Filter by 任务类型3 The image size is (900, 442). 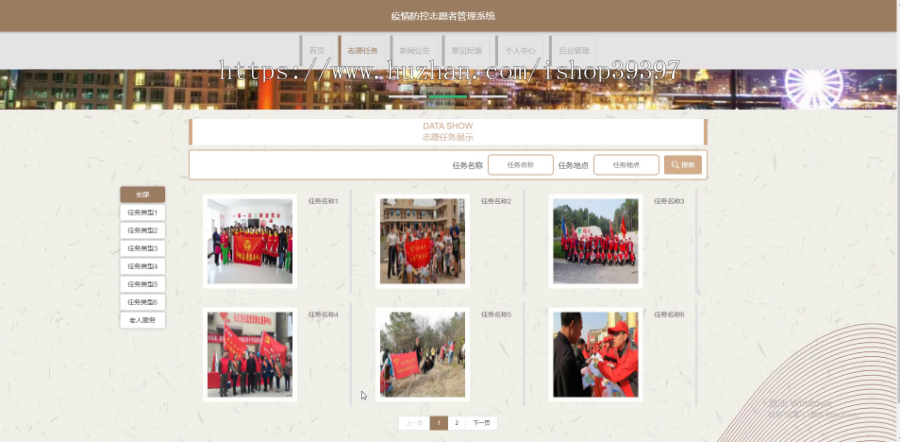(142, 248)
